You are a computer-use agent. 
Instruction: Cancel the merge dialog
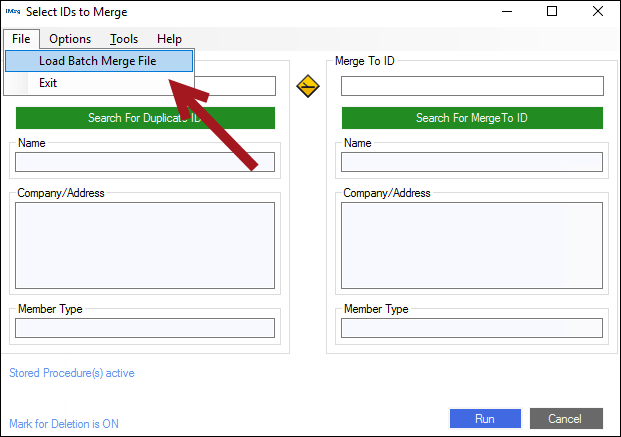tap(566, 418)
